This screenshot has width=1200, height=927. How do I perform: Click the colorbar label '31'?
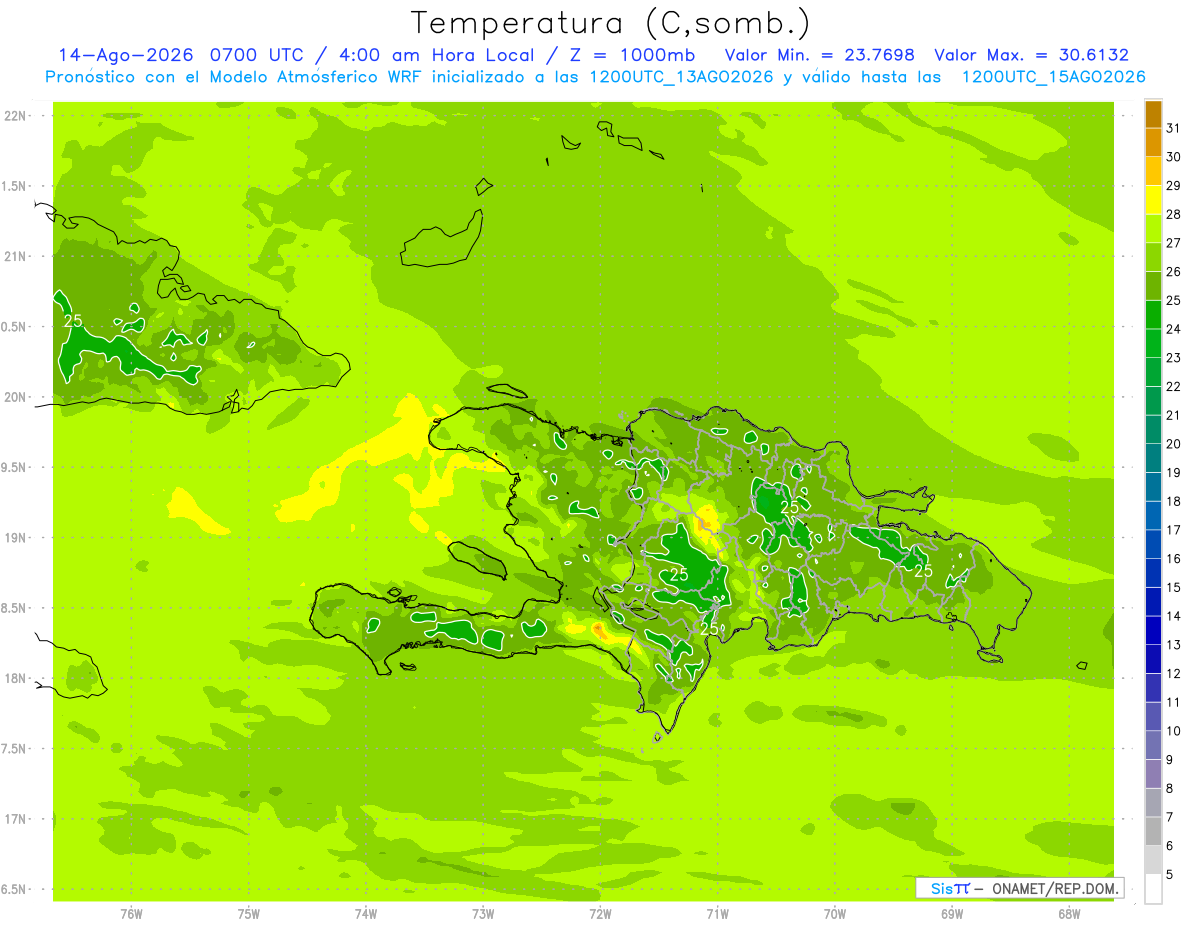[x=1173, y=128]
